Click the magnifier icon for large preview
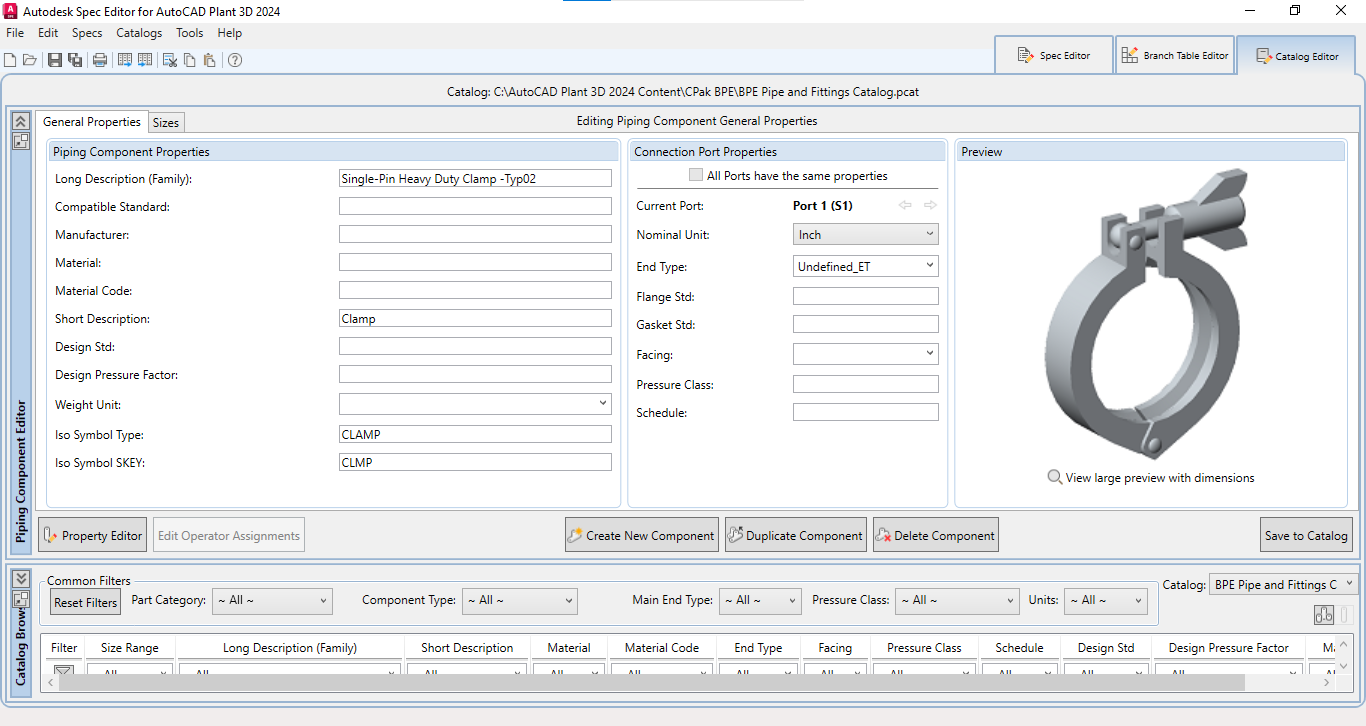The height and width of the screenshot is (726, 1366). (1054, 477)
